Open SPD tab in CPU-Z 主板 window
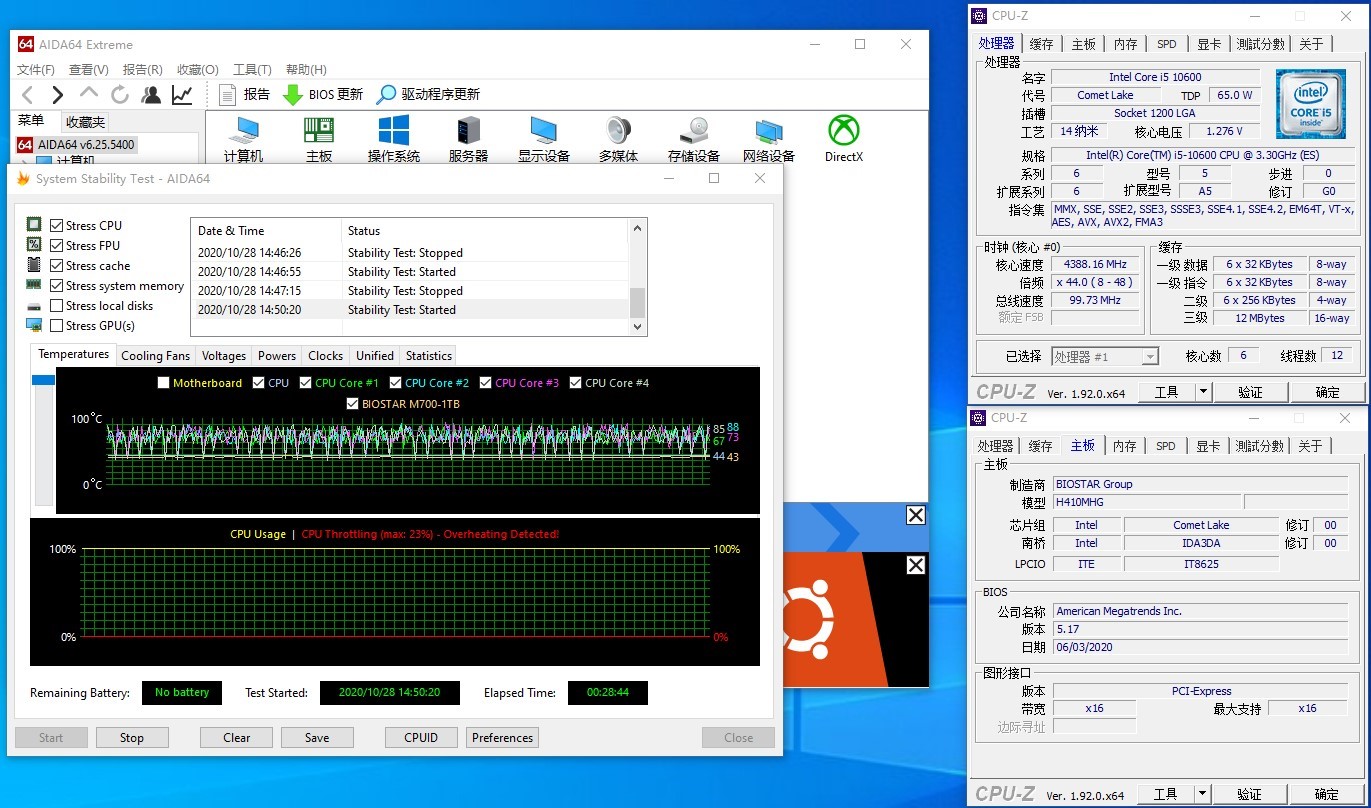Screen dimensions: 1371x808 [1166, 446]
